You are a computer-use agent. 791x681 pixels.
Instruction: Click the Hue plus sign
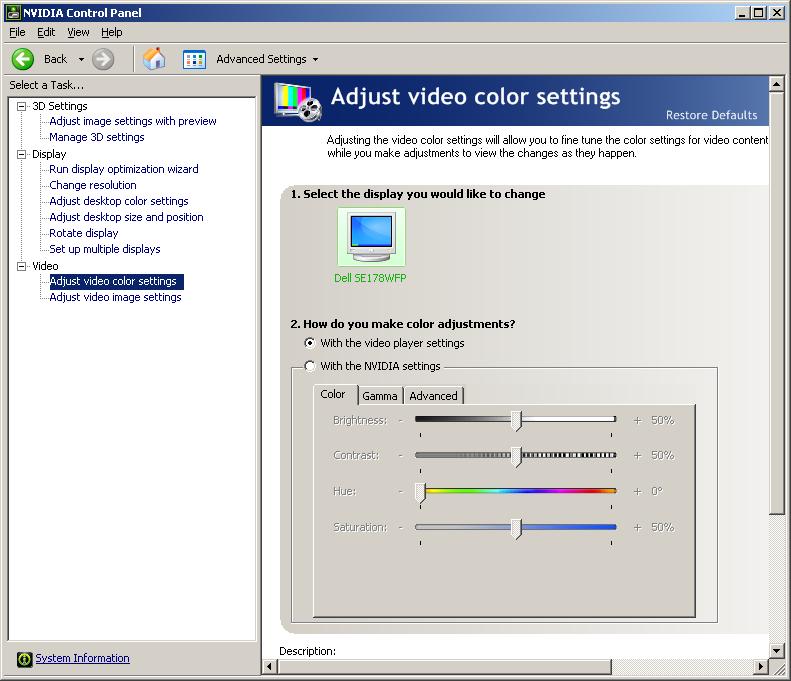click(x=638, y=491)
